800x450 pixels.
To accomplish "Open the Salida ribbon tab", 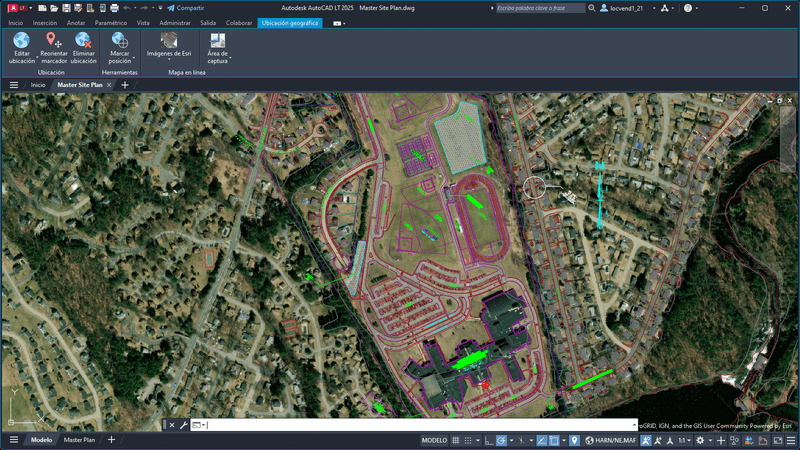I will (208, 23).
